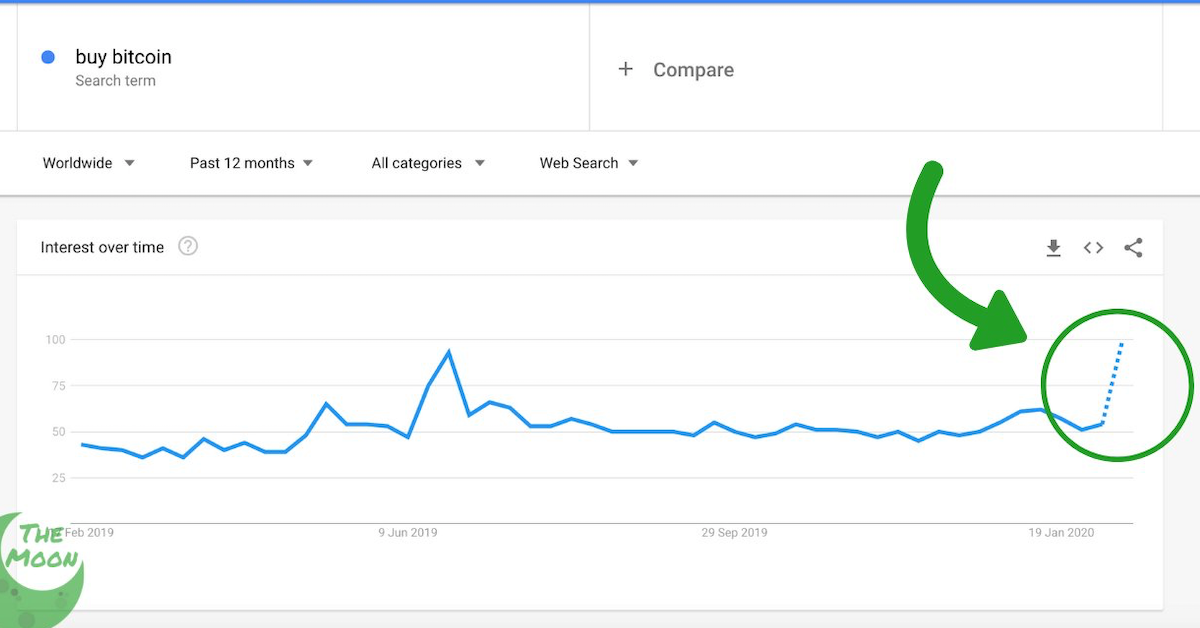Open the Past 12 months time range dropdown

tap(251, 162)
